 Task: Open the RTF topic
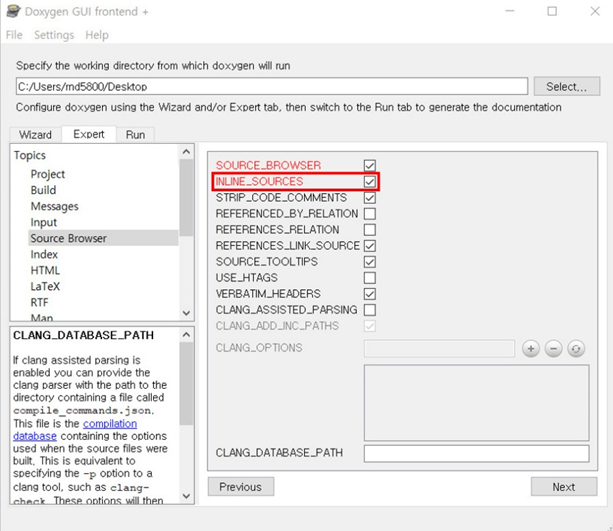[x=39, y=303]
